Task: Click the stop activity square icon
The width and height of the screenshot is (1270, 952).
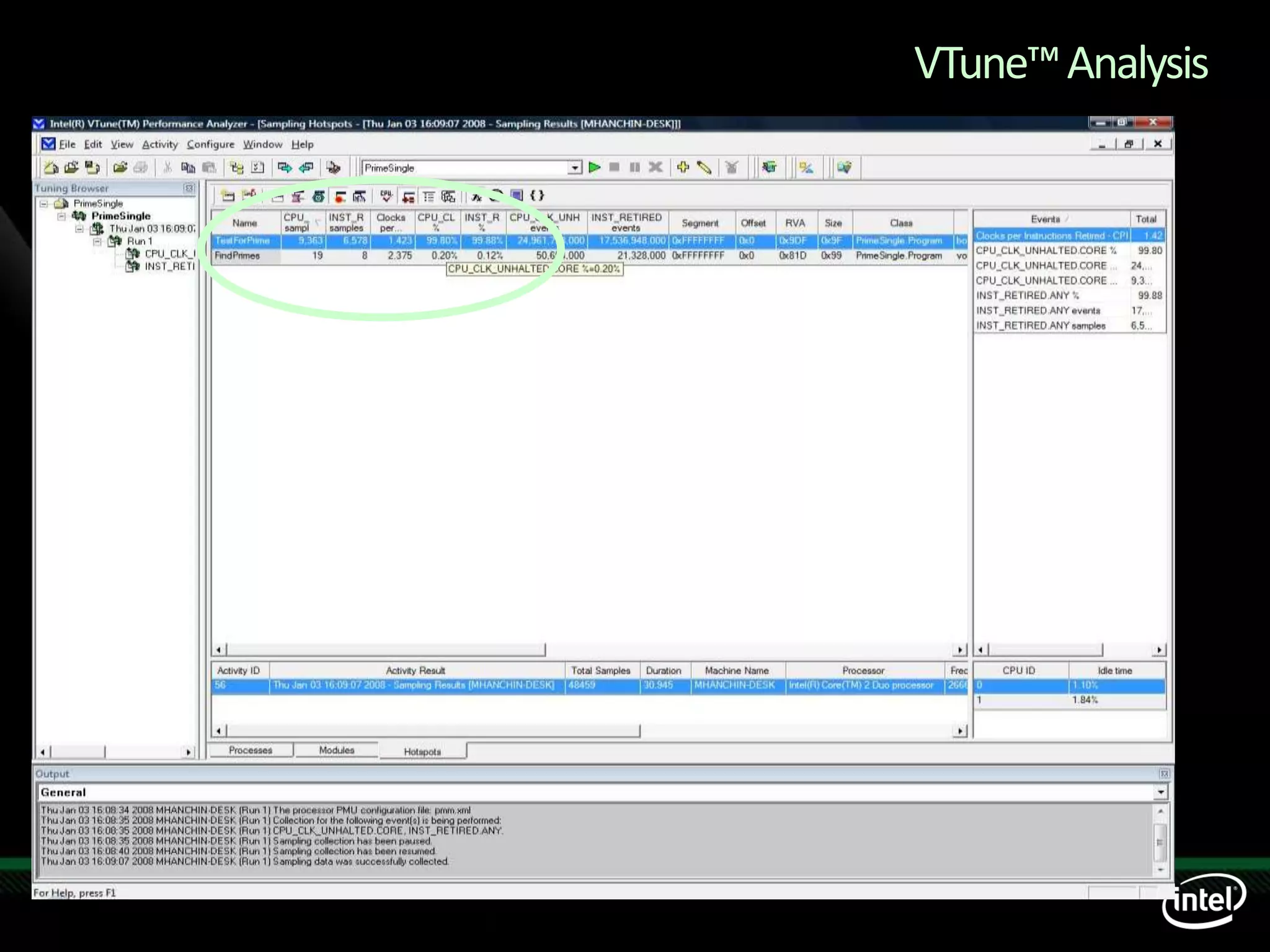Action: 615,167
